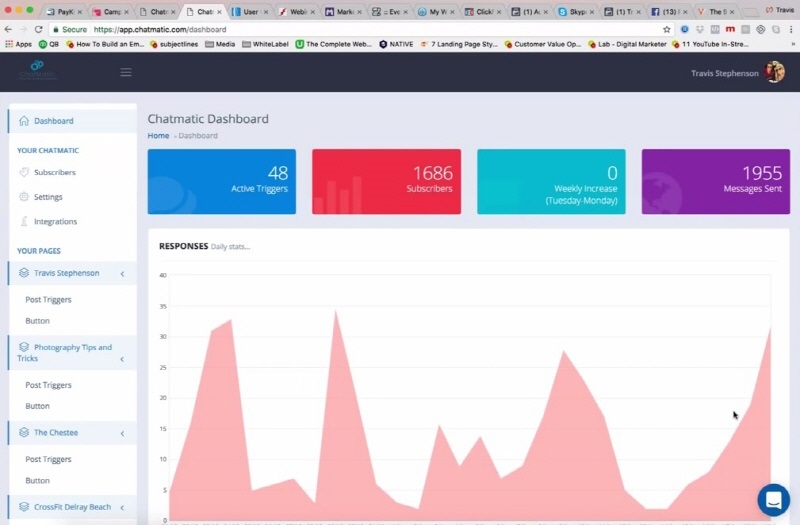Open Button under Travis Stephenson
This screenshot has width=800, height=525.
click(38, 321)
